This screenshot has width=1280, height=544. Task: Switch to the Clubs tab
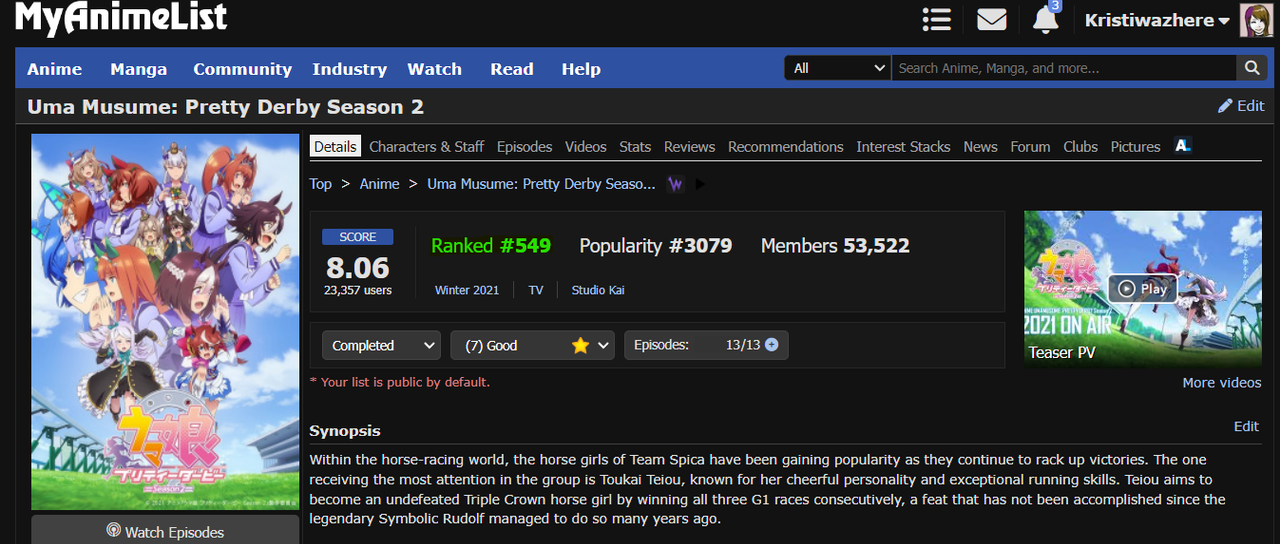coord(1080,146)
